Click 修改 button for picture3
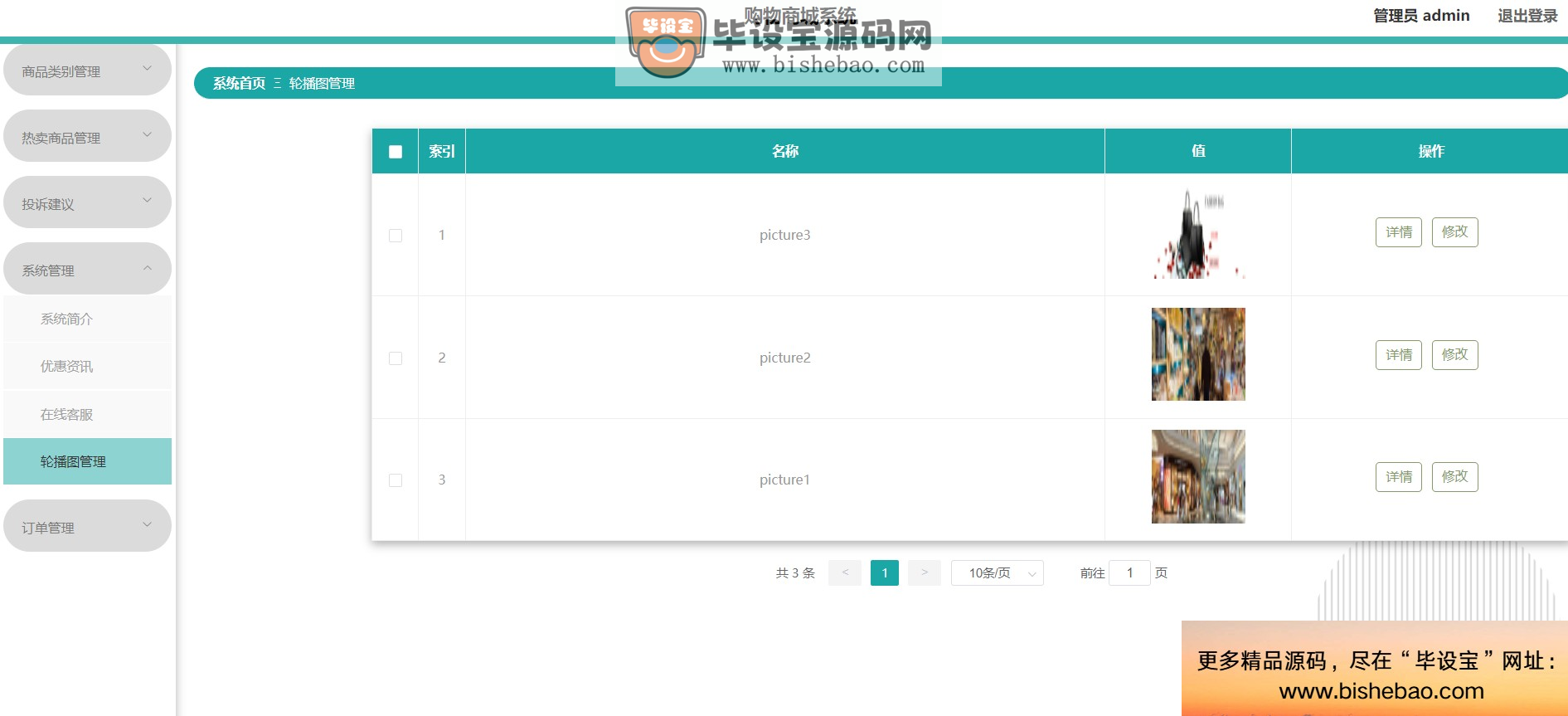The image size is (1568, 716). click(x=1455, y=232)
